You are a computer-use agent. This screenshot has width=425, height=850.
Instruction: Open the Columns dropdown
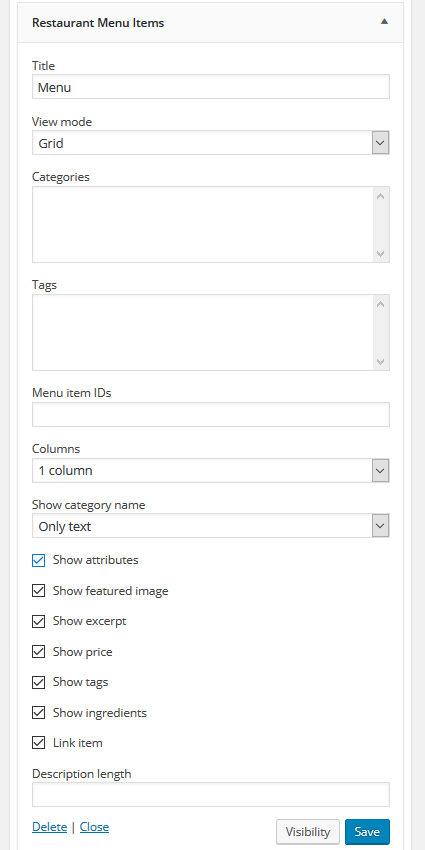click(211, 470)
